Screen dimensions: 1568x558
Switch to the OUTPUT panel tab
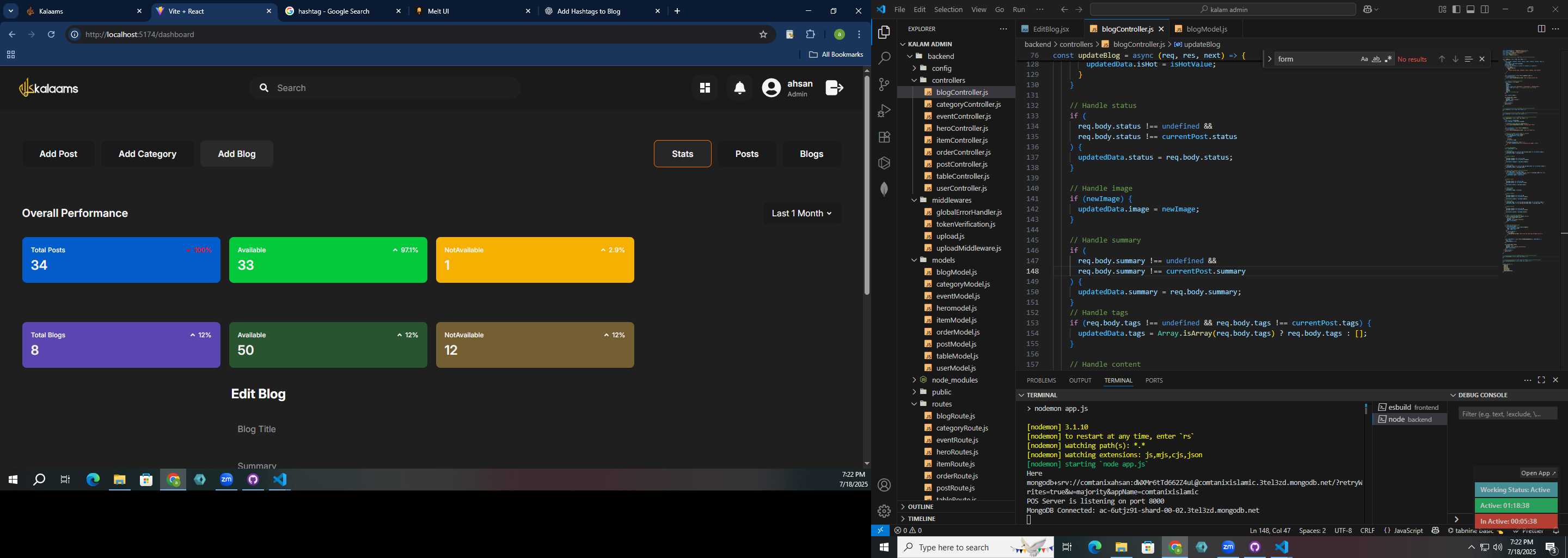(x=1080, y=381)
